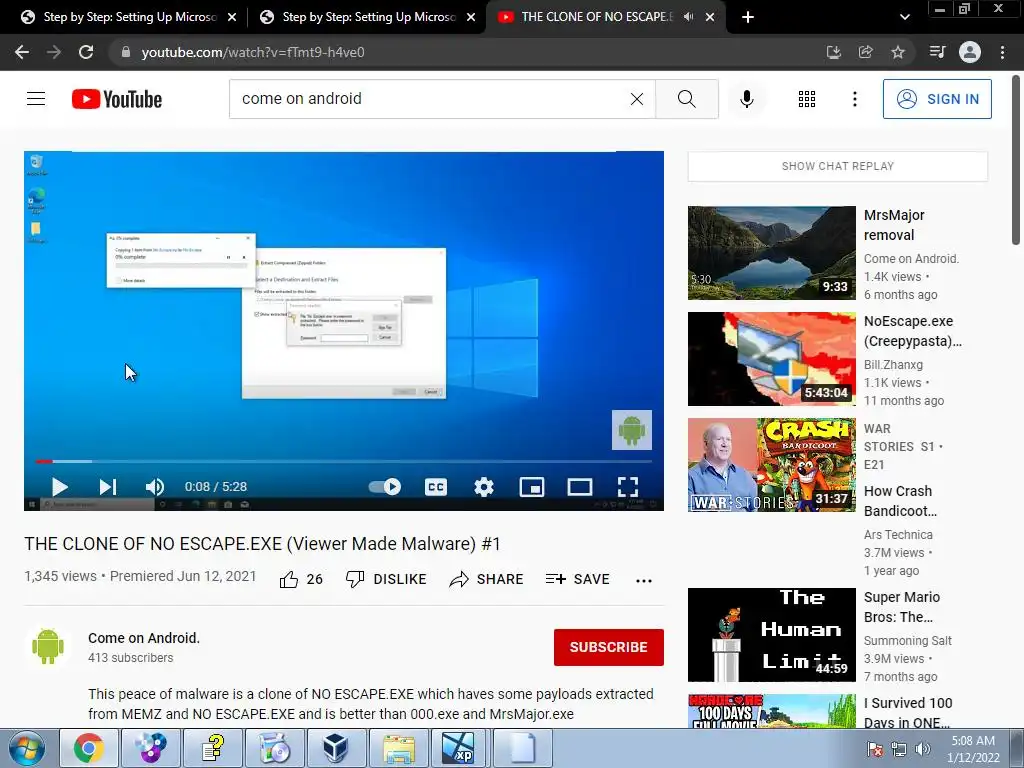This screenshot has width=1024, height=768.
Task: Bookmark this page with the star
Action: 898,52
